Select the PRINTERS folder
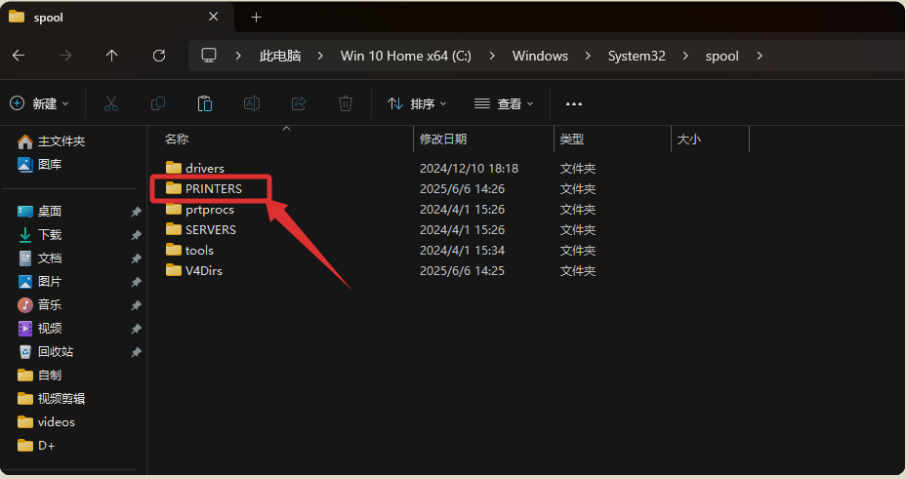 coord(213,188)
